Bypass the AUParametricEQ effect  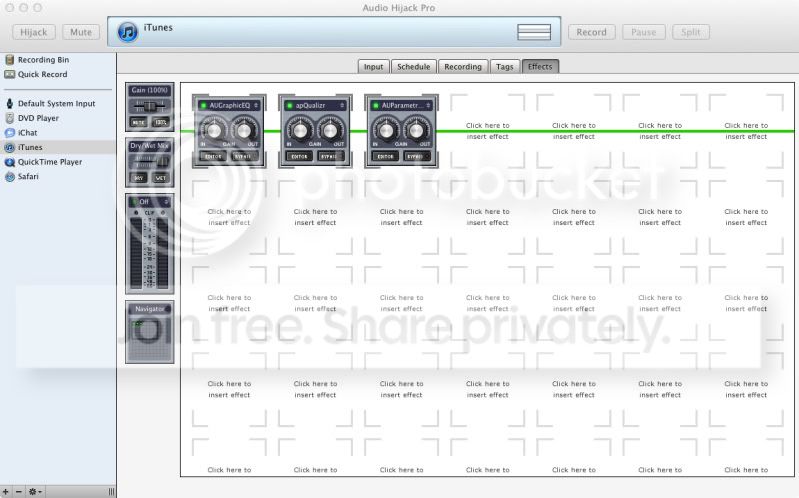pyautogui.click(x=416, y=156)
